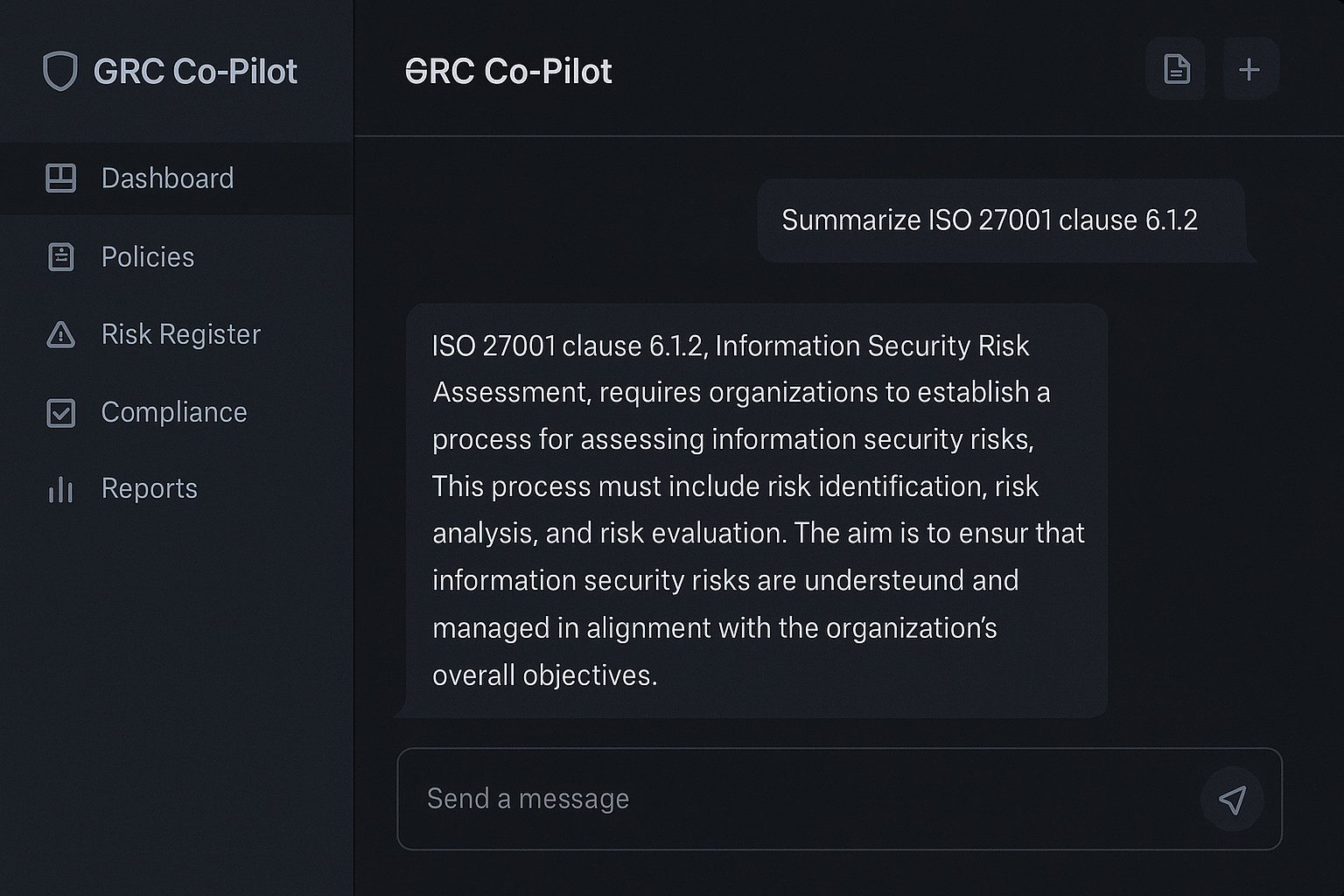Screen dimensions: 1344x896
Task: Select the Summarize ISO 27001 clause user message
Action: click(1004, 220)
